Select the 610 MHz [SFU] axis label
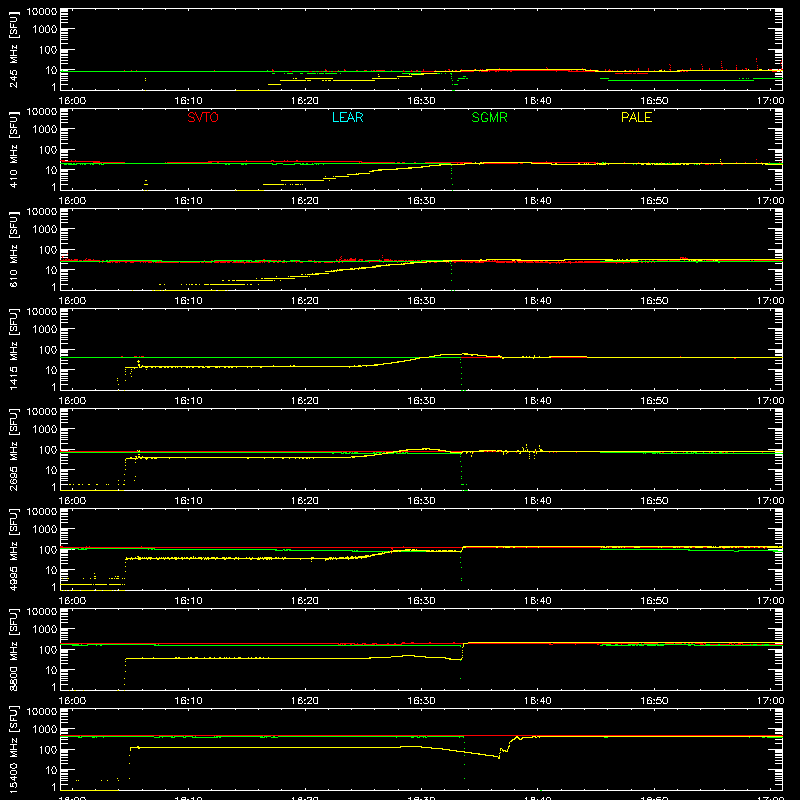 click(x=14, y=249)
